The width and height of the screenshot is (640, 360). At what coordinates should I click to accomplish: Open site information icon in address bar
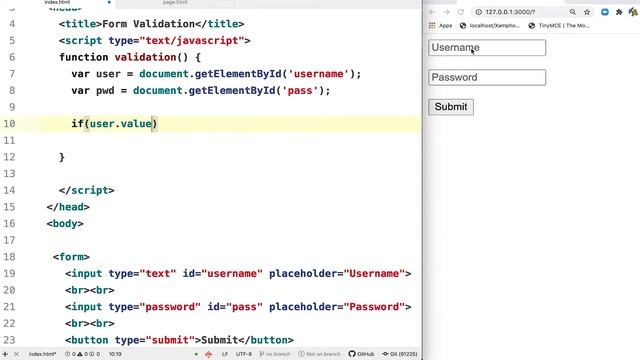pos(479,12)
